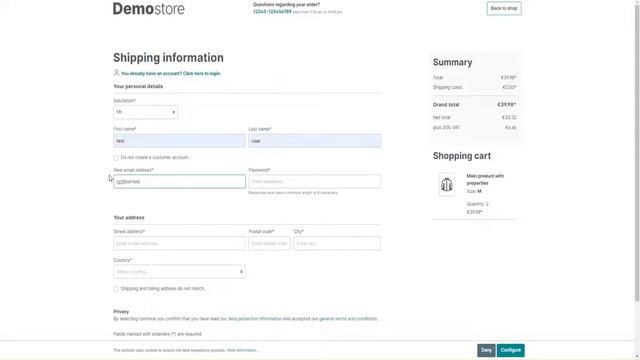Call the 12345-123456789 phone number link
The image size is (640, 360).
pyautogui.click(x=272, y=12)
